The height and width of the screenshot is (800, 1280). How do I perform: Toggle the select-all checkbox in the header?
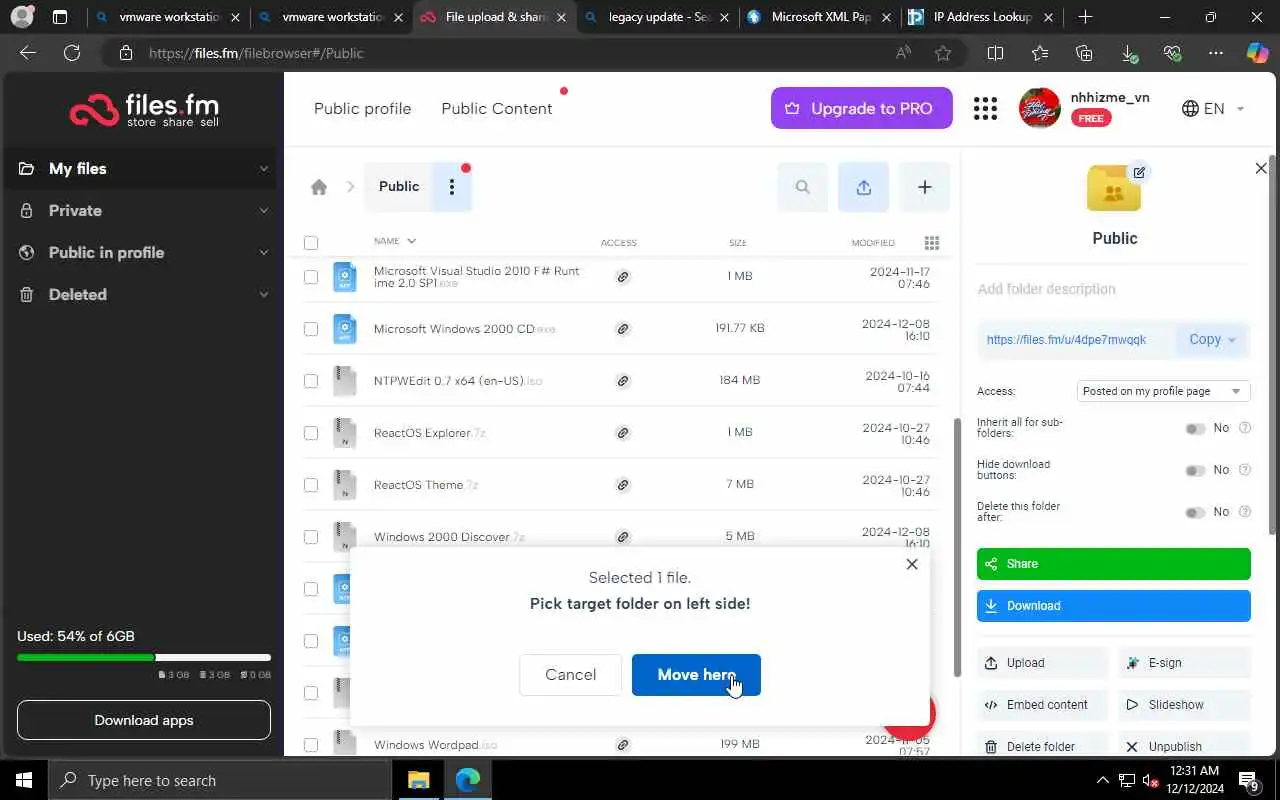point(311,243)
